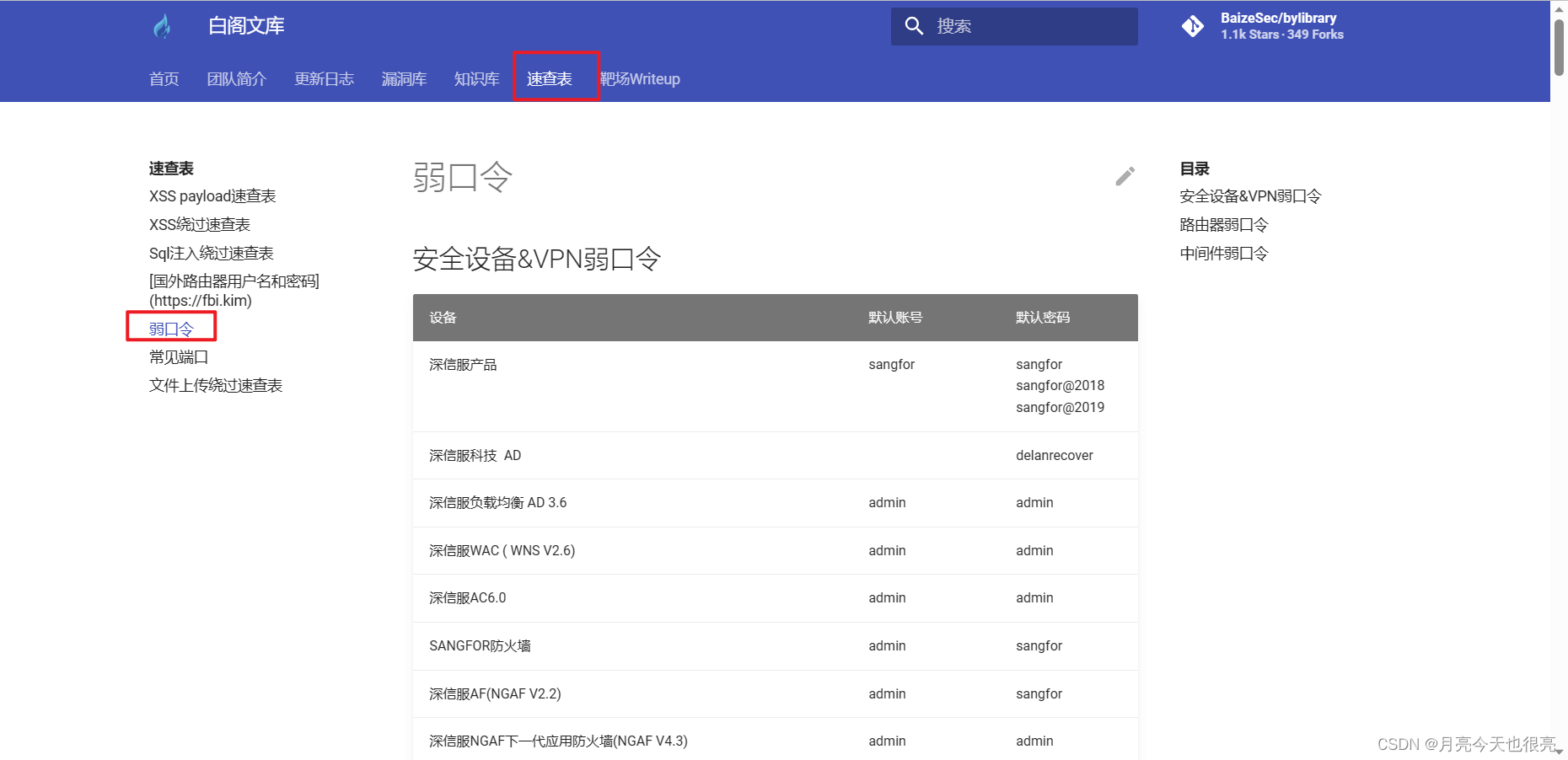This screenshot has width=1568, height=760.
Task: Click the sangfor@2019 password text
Action: [1061, 408]
